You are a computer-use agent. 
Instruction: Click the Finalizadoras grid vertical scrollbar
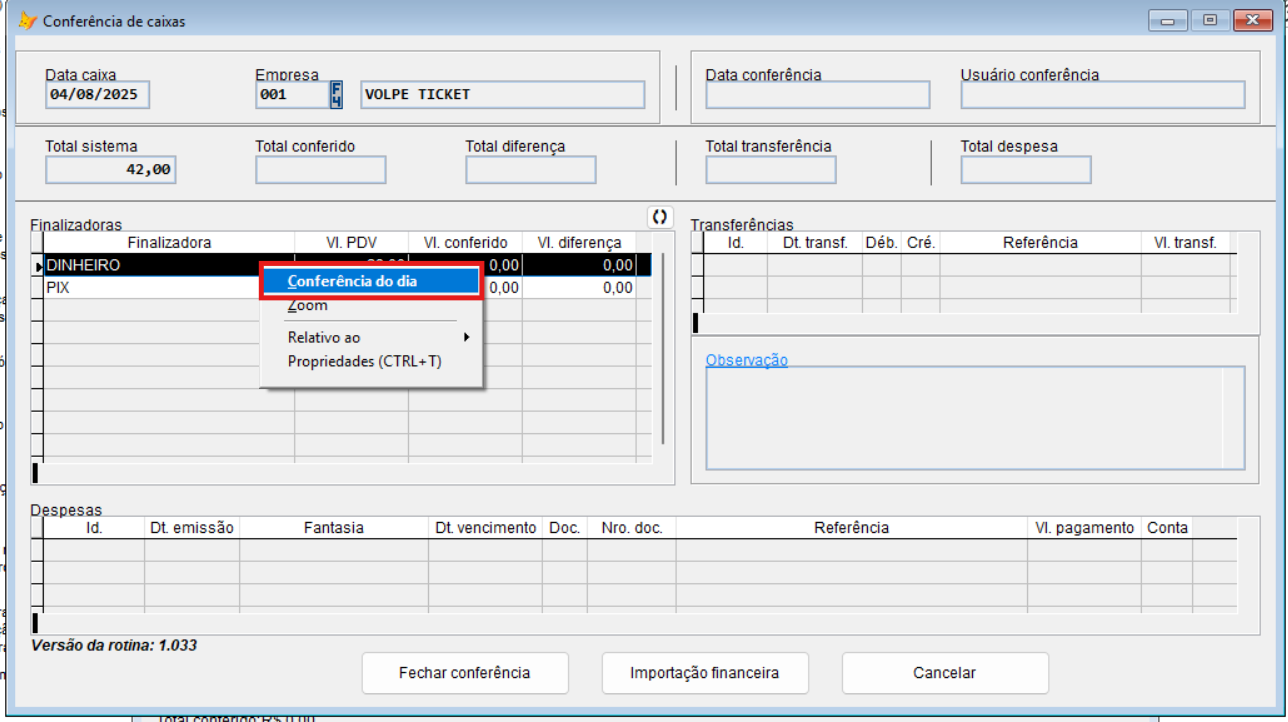662,350
